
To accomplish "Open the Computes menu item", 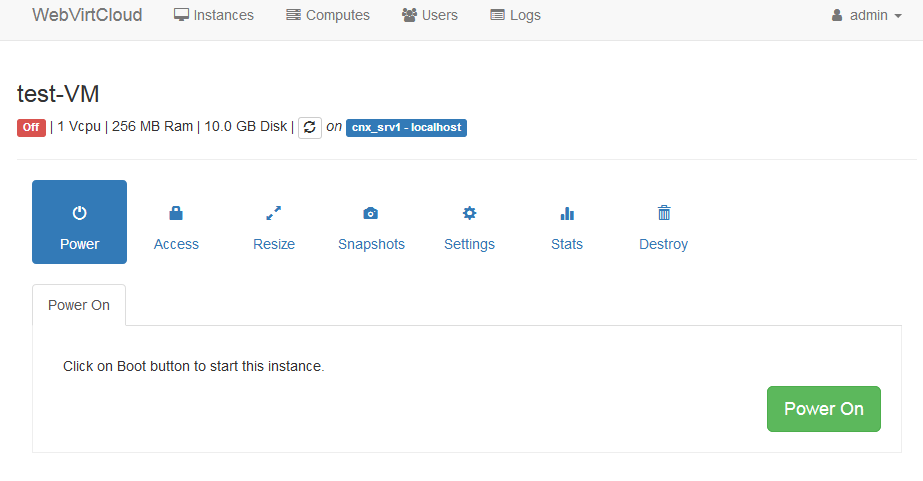I will coord(327,15).
